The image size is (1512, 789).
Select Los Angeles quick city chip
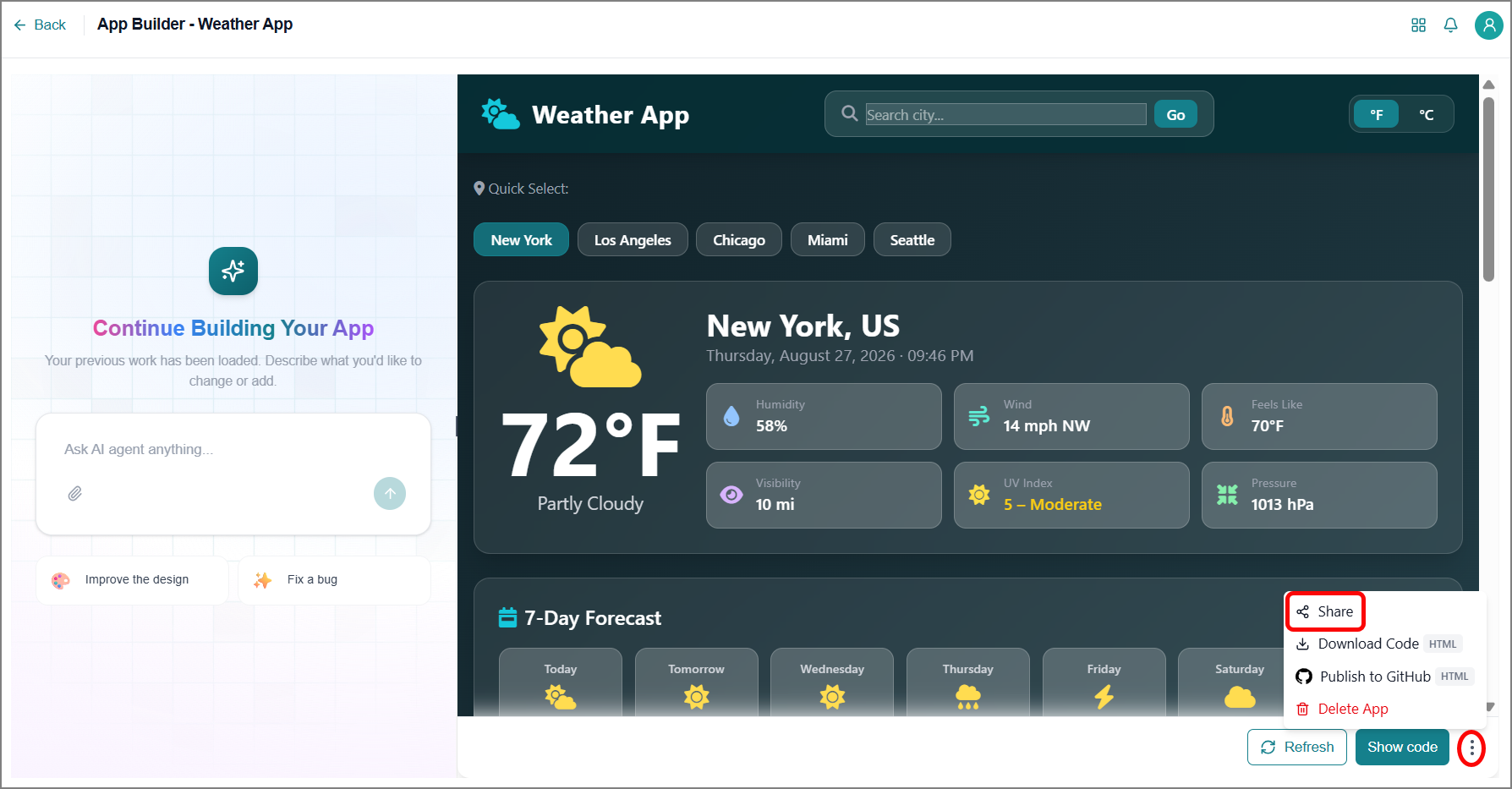pos(633,240)
